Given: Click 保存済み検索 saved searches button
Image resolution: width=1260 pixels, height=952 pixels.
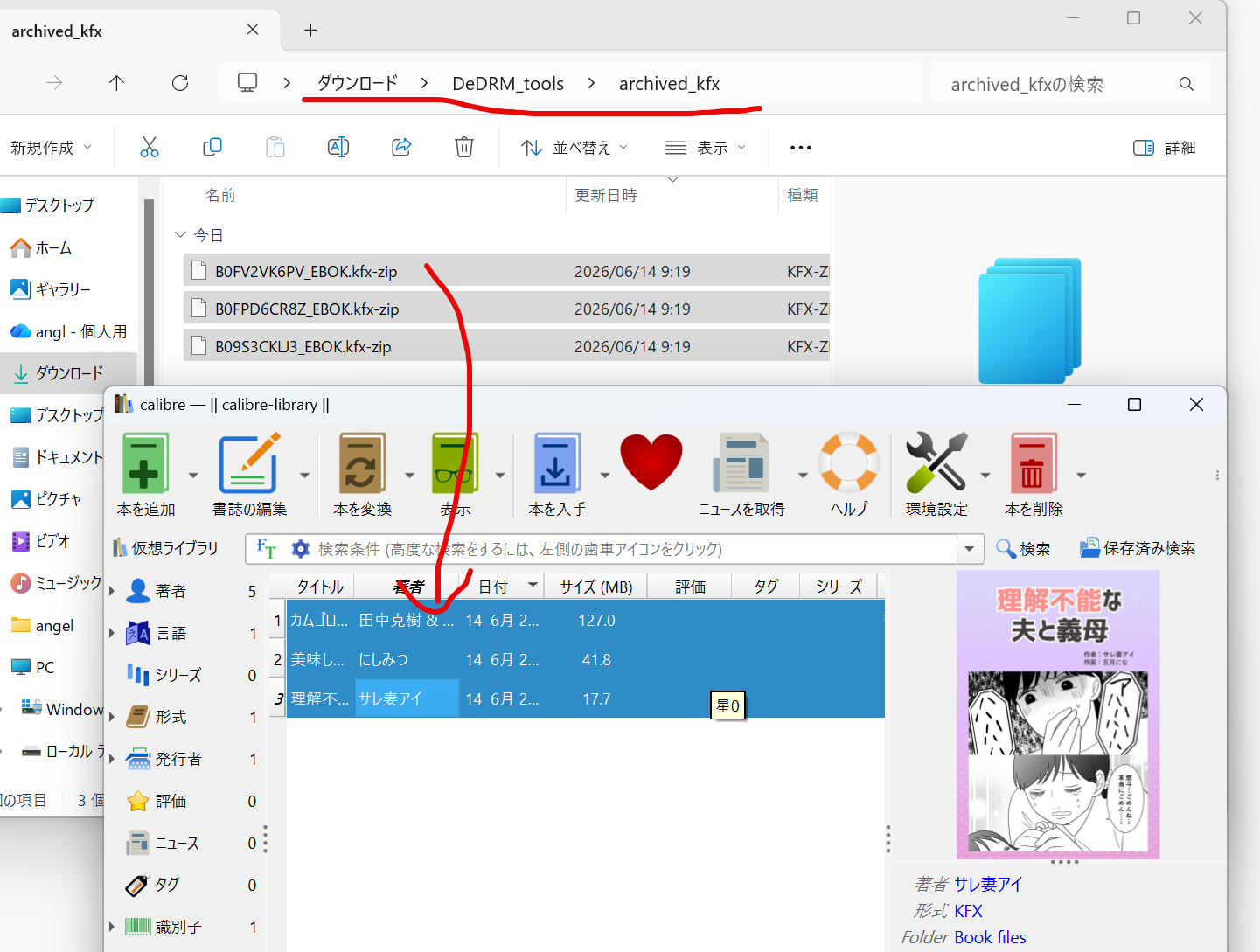Looking at the screenshot, I should (x=1138, y=548).
